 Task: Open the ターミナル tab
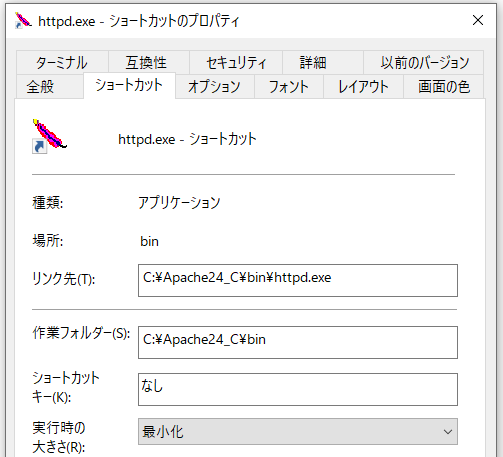(x=62, y=63)
